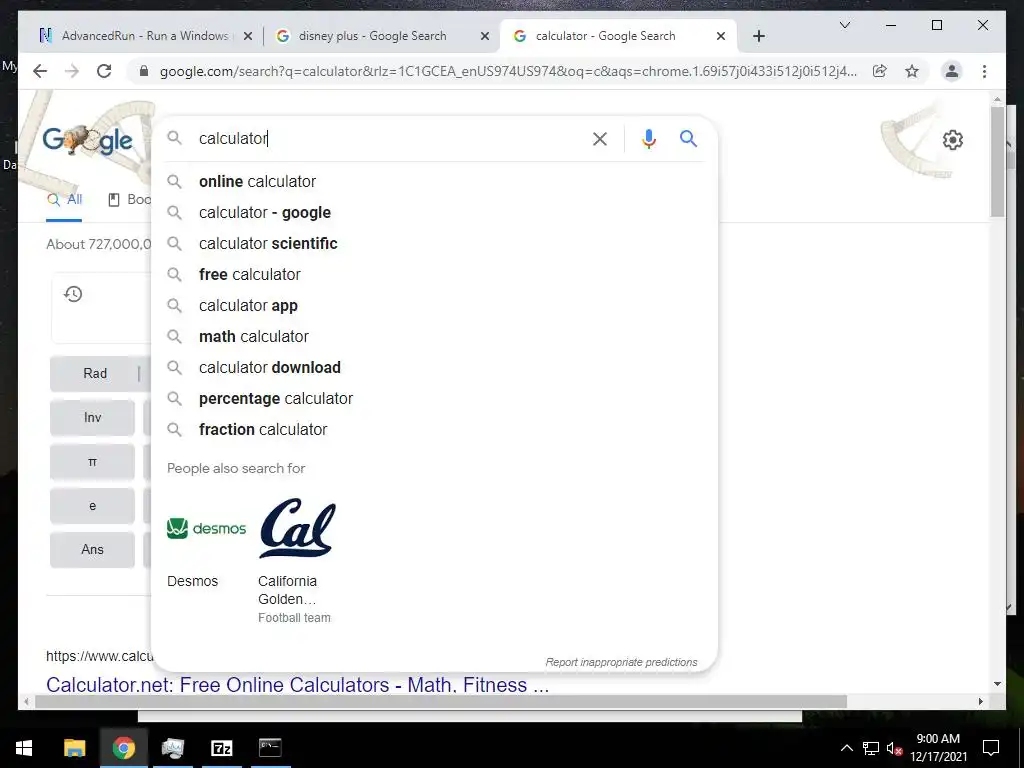Image resolution: width=1024 pixels, height=768 pixels.
Task: Click the Chrome taskbar icon
Action: click(123, 748)
